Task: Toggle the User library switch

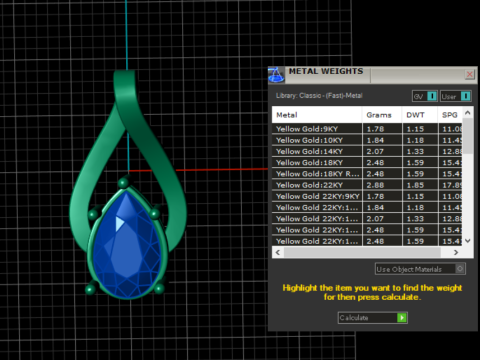Action: [455, 96]
